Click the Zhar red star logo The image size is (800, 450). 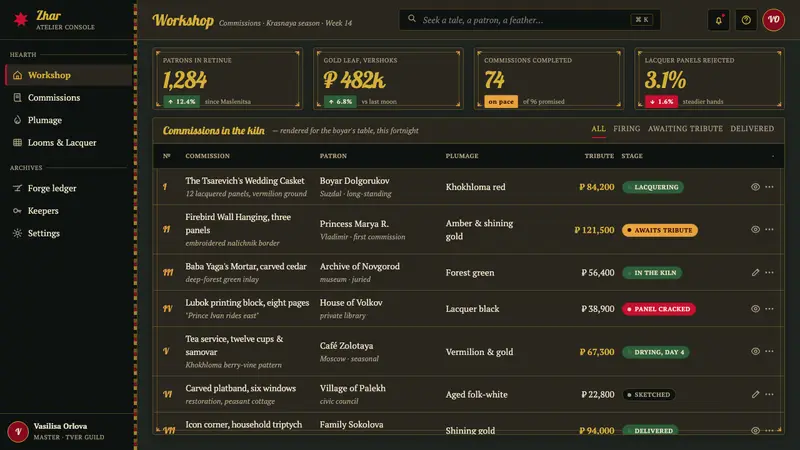point(20,19)
